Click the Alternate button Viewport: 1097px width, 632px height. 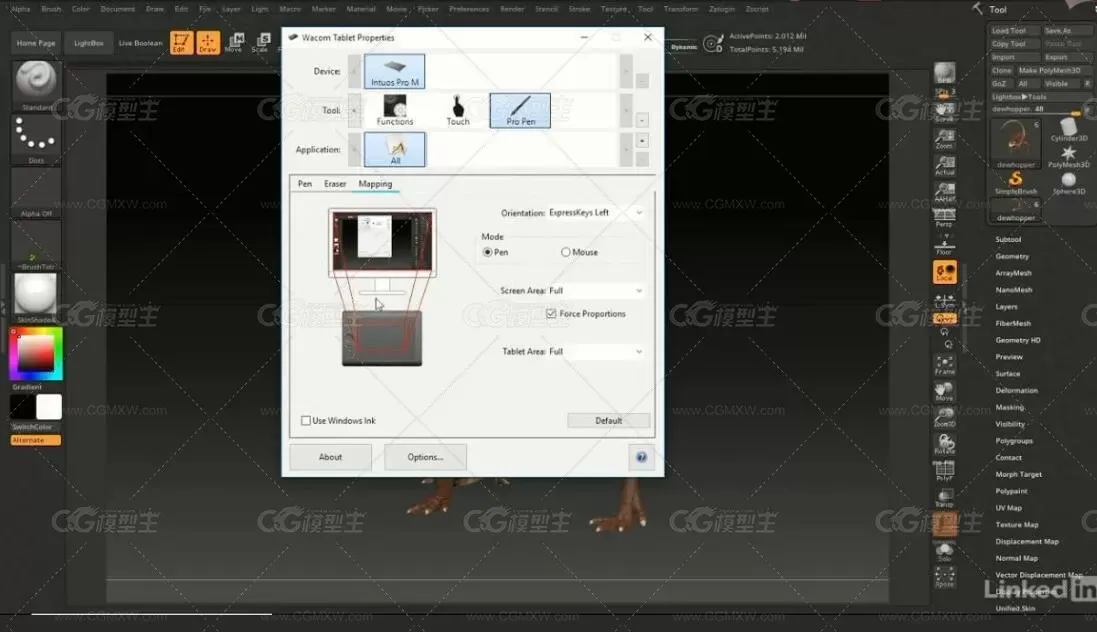click(36, 440)
